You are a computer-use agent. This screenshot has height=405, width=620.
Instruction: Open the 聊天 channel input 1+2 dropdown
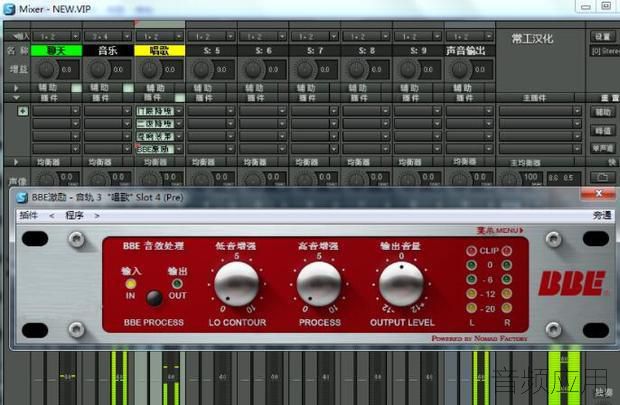76,36
